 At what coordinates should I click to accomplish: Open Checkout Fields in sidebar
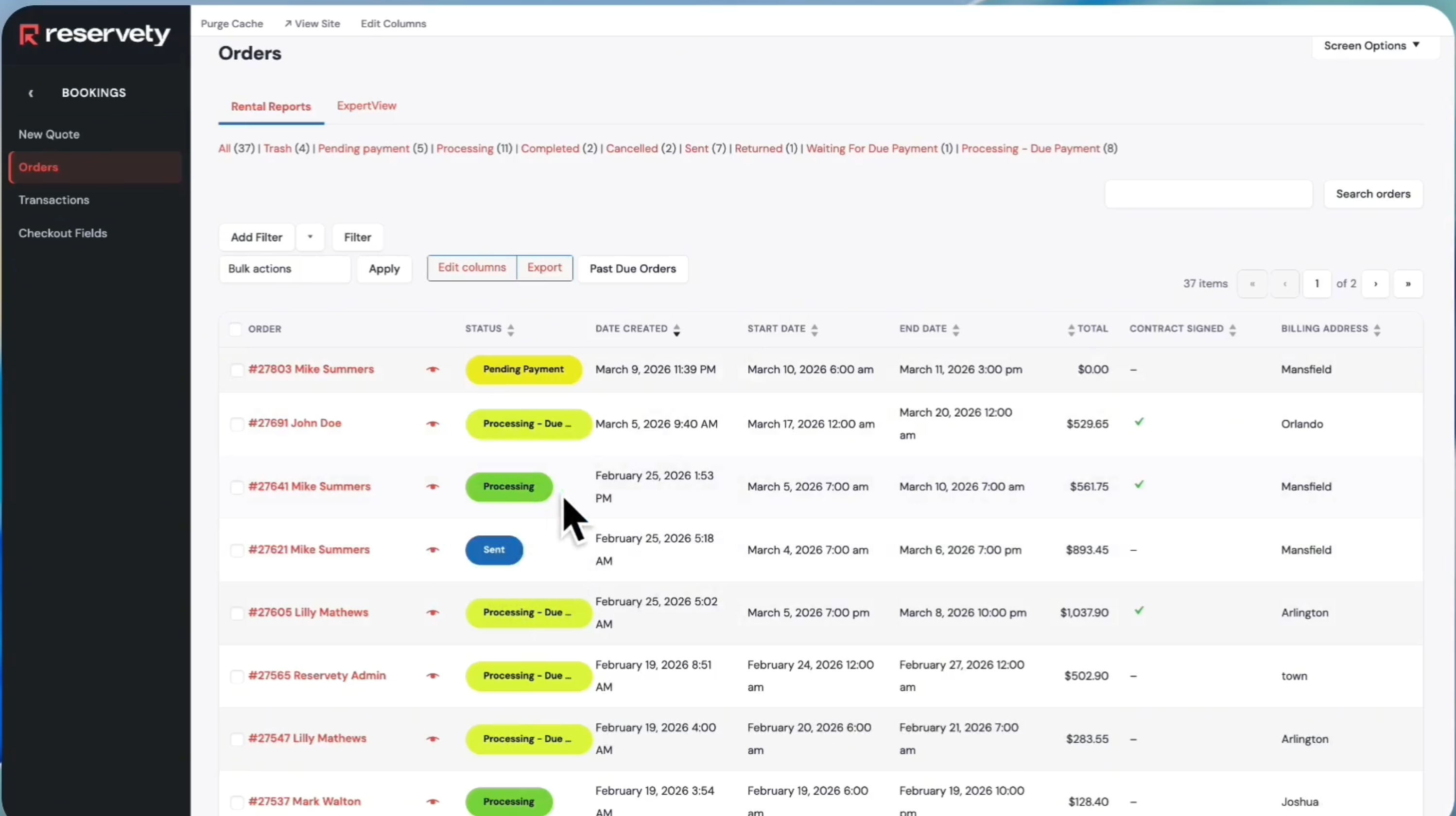(x=63, y=233)
